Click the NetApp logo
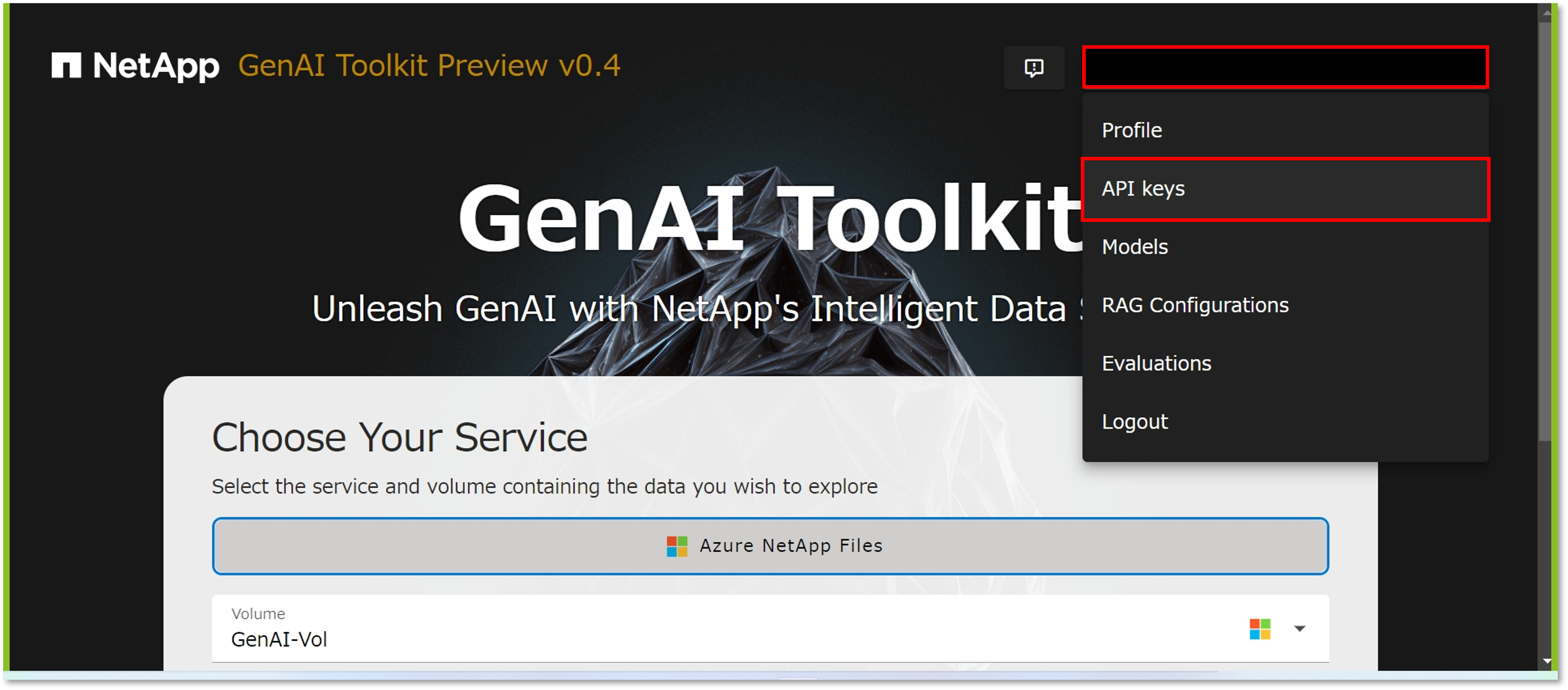 point(135,66)
